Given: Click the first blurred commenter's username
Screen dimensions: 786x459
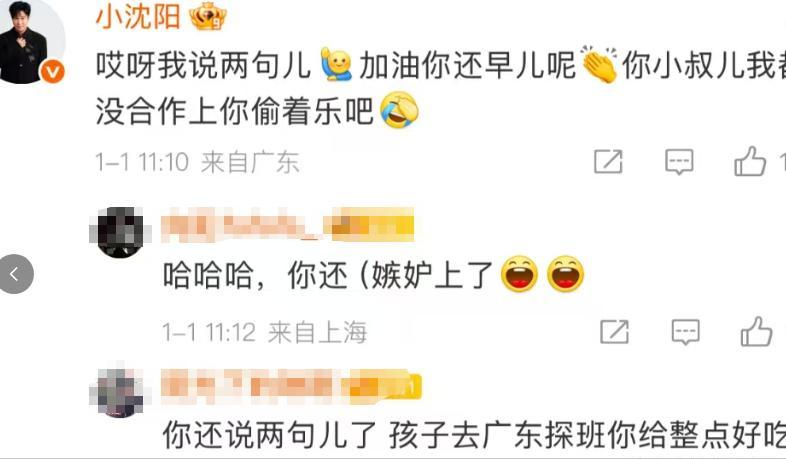Looking at the screenshot, I should point(288,224).
